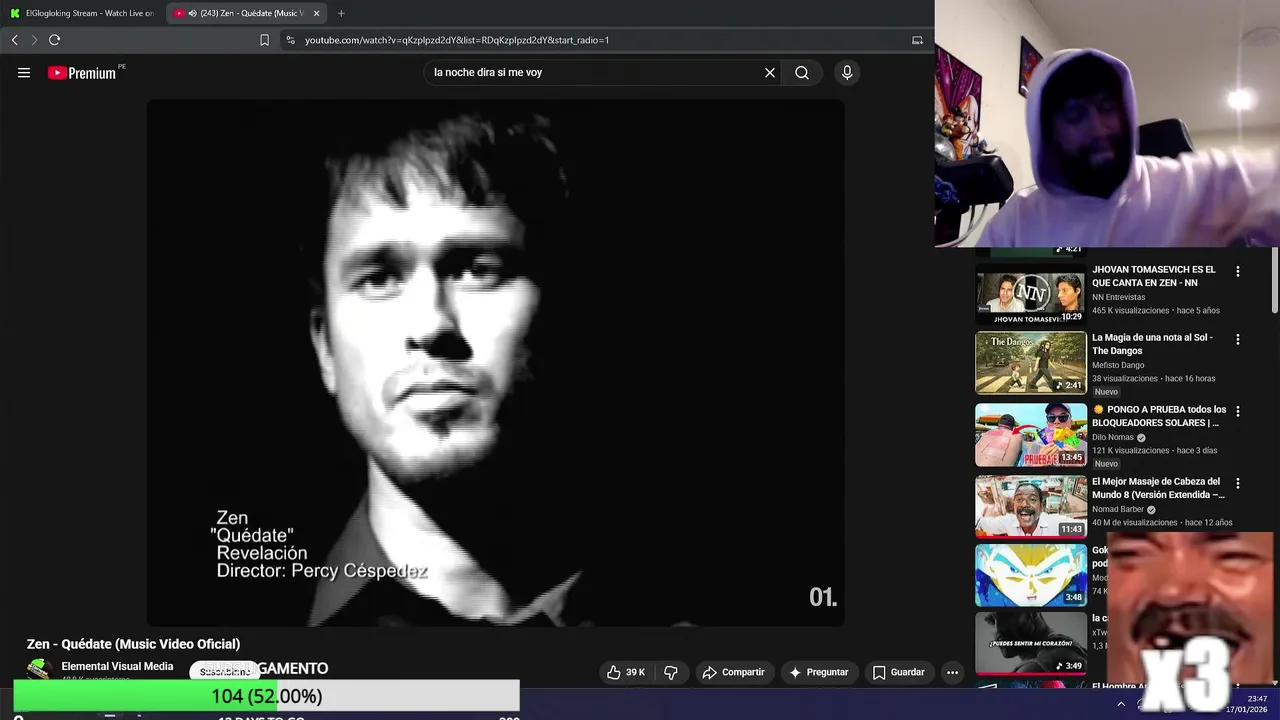Open options menu for BLOQUEADORES SOLARES video
The image size is (1280, 720).
coord(1238,411)
